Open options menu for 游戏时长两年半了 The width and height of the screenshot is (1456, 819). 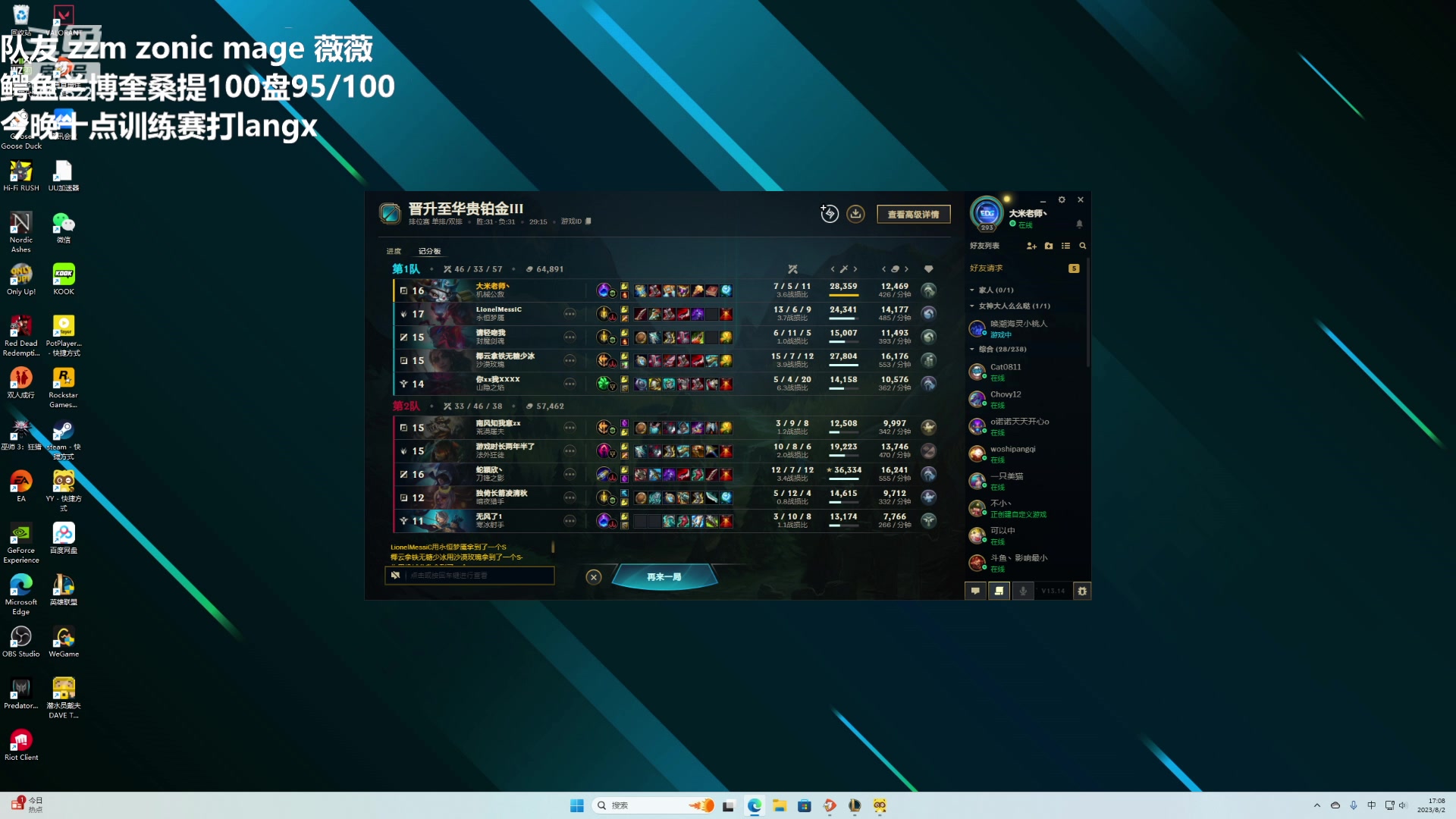570,451
